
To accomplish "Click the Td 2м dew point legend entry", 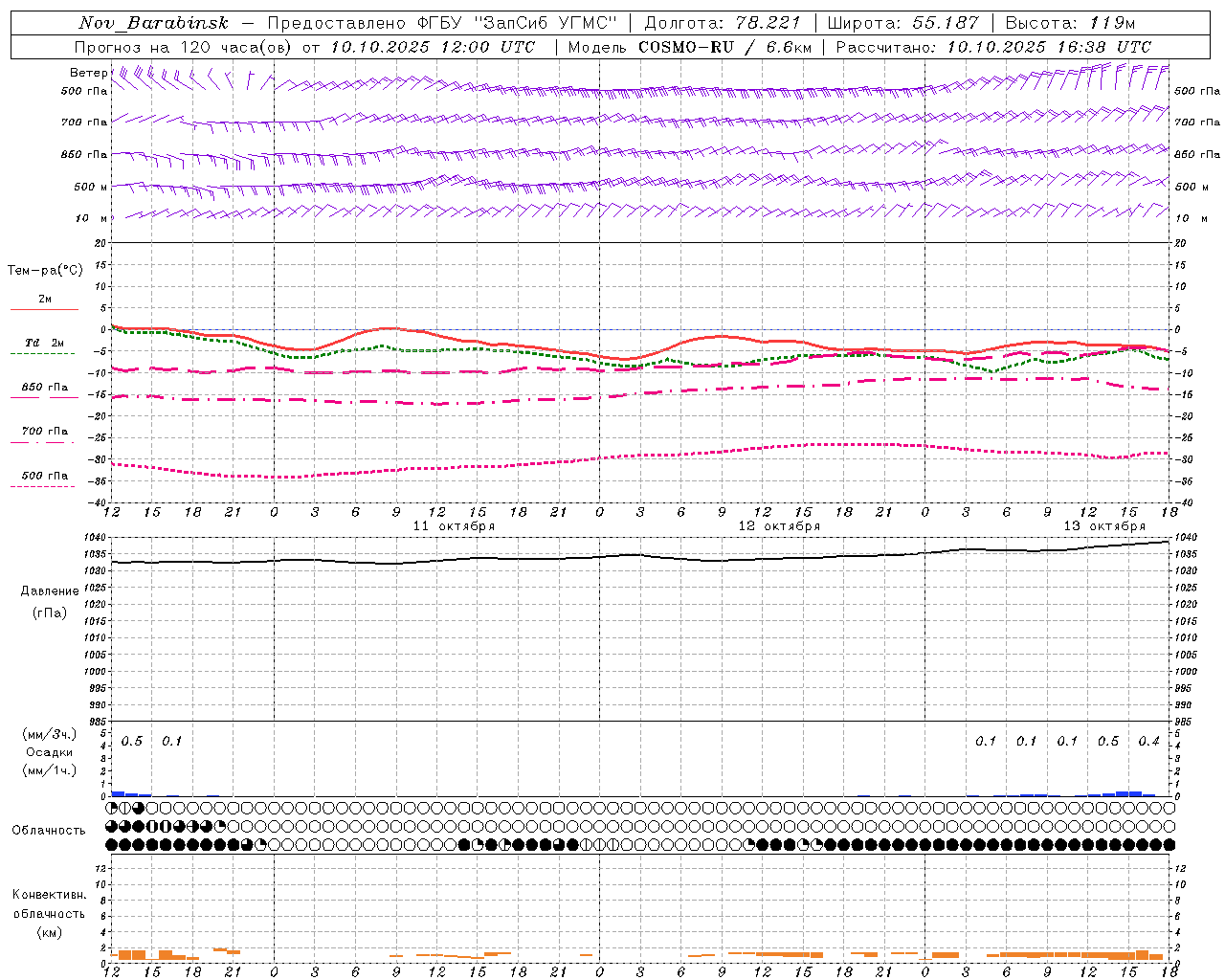I will point(45,343).
